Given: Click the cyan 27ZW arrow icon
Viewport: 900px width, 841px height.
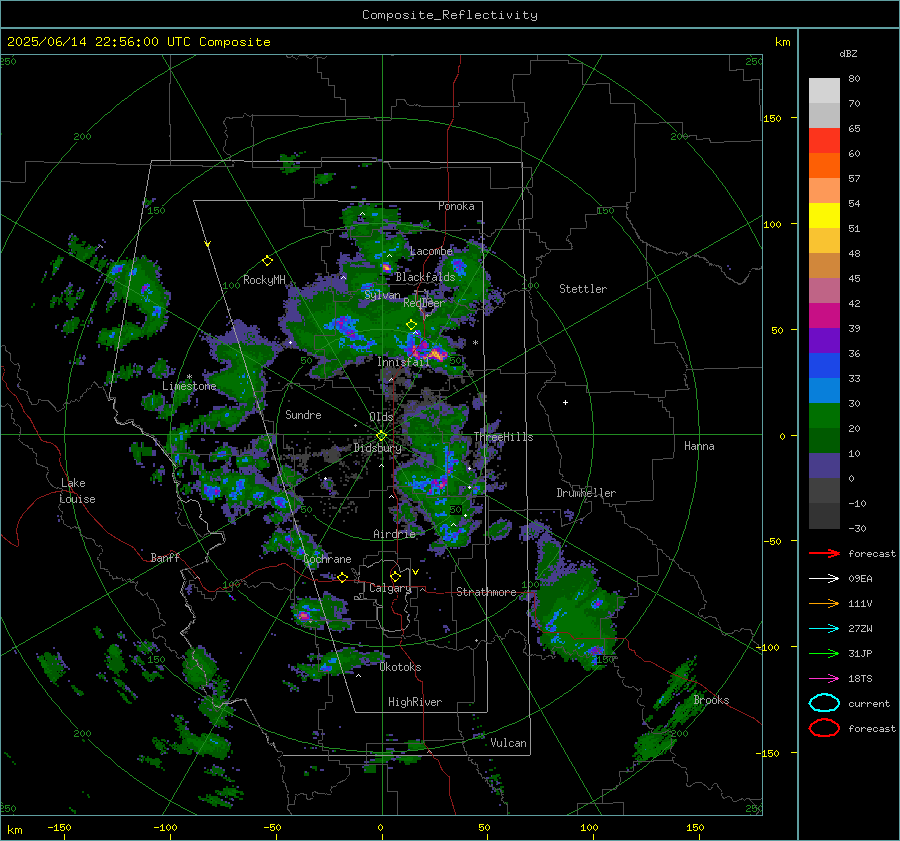Looking at the screenshot, I should 824,629.
